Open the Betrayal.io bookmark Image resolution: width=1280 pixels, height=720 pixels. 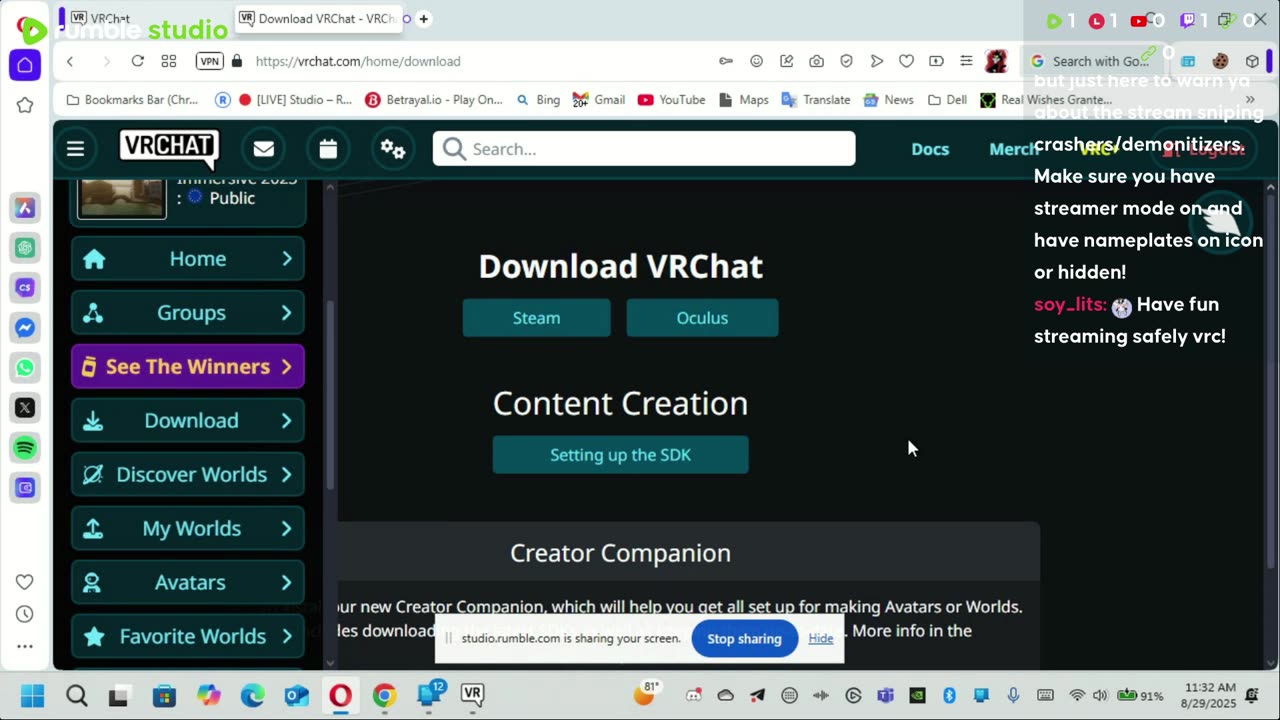434,100
